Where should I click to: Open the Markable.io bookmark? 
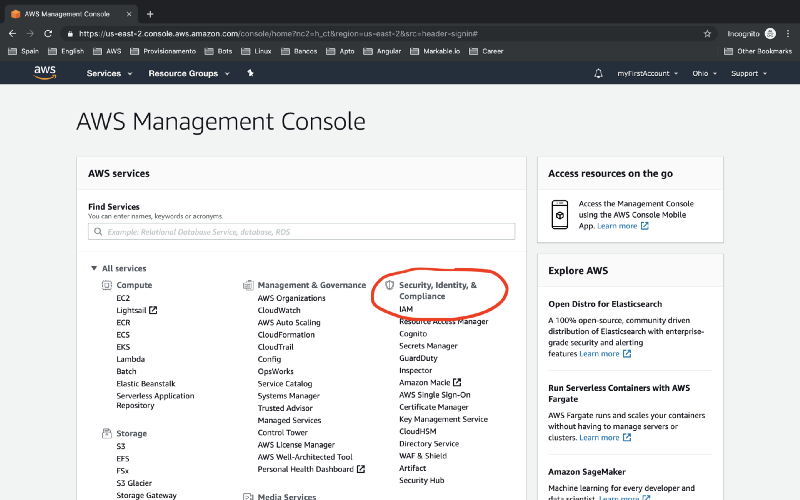pyautogui.click(x=435, y=51)
